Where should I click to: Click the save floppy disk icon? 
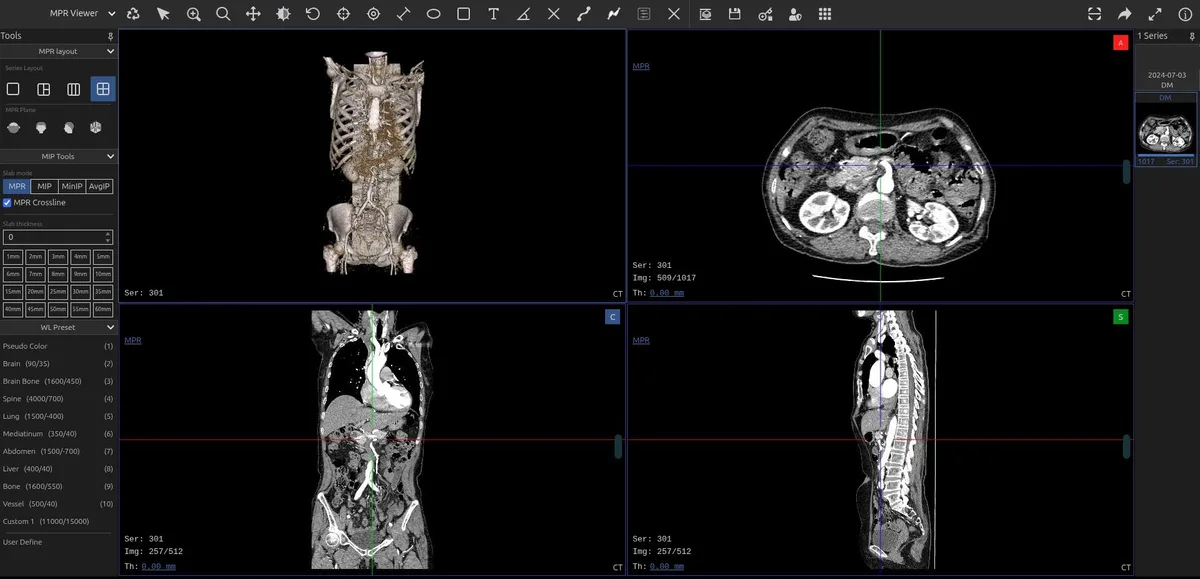(735, 14)
